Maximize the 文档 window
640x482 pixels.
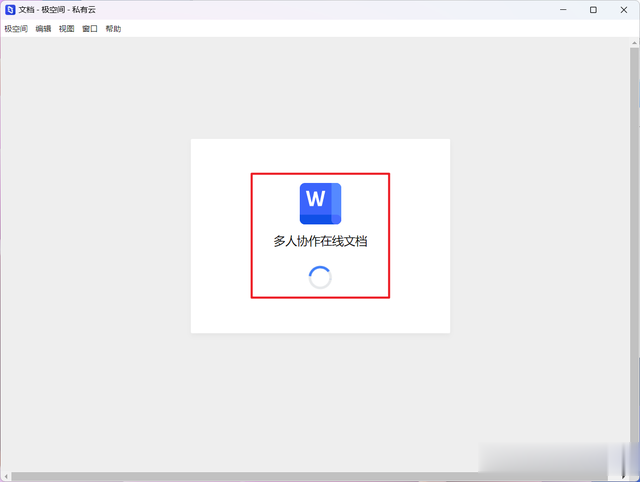tap(593, 10)
